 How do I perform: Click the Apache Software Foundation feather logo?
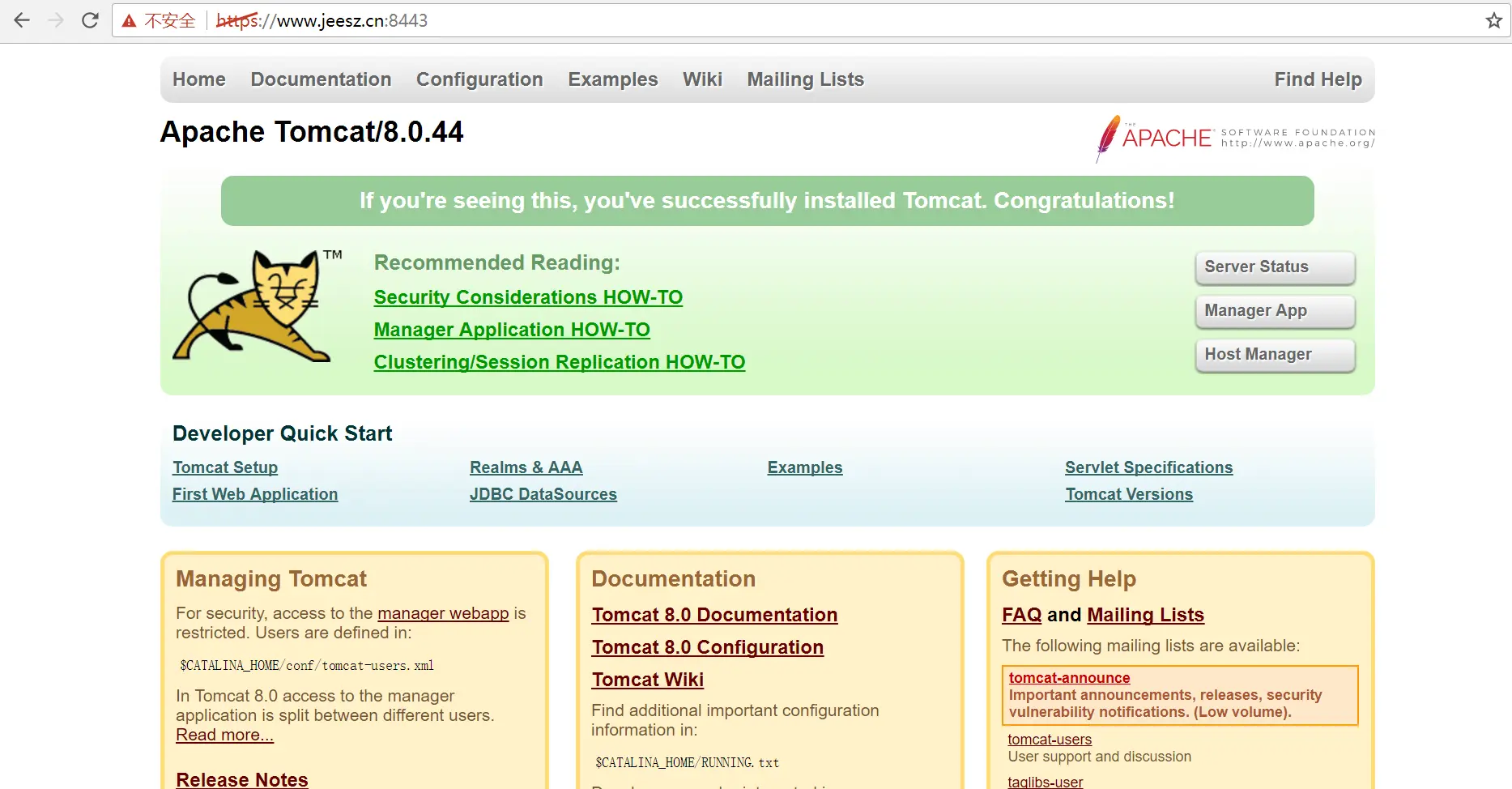(x=1235, y=139)
